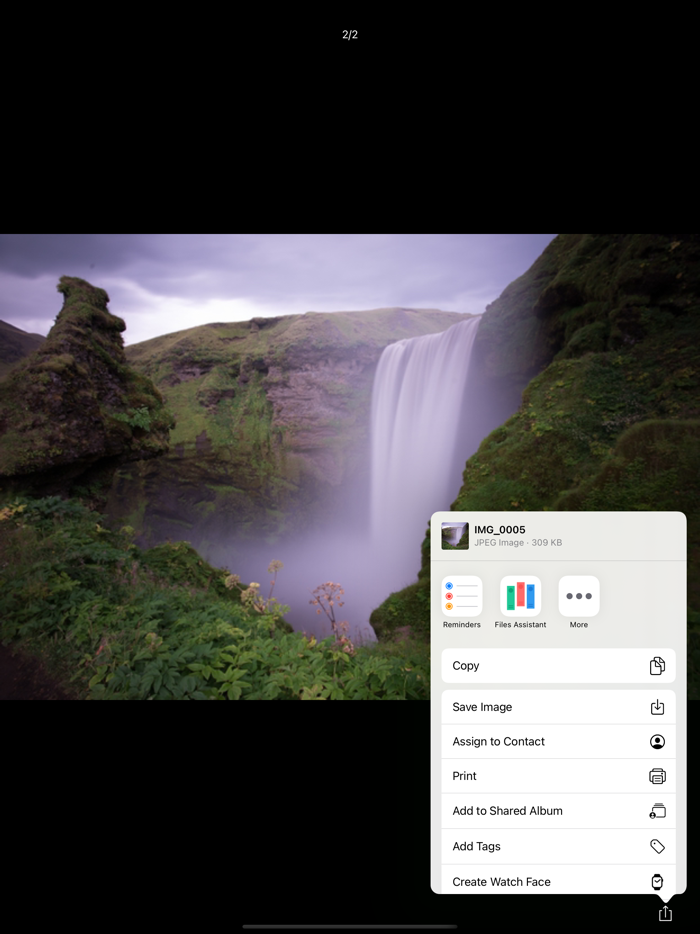The image size is (700, 934).
Task: Tap the IMG_0005 file name
Action: [500, 530]
